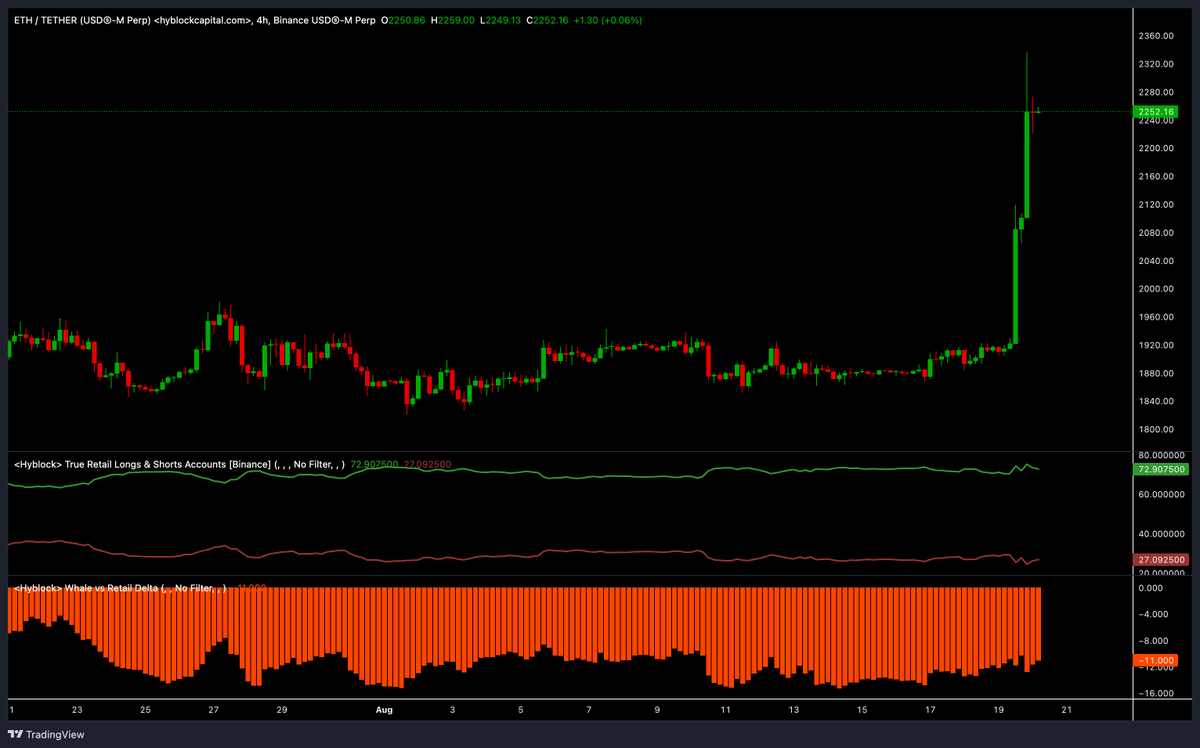Click the 2360.00 price axis label
The image size is (1200, 748).
(1154, 36)
